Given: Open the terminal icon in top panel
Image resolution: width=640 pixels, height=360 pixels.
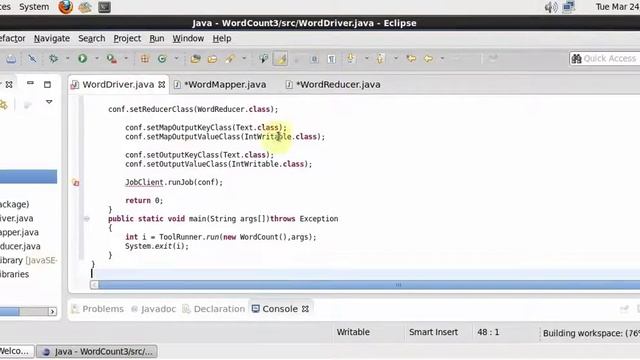Looking at the screenshot, I should 104,7.
